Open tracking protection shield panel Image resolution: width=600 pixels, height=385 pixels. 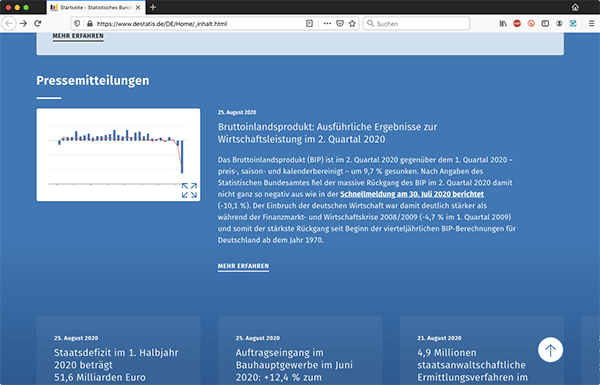(77, 23)
